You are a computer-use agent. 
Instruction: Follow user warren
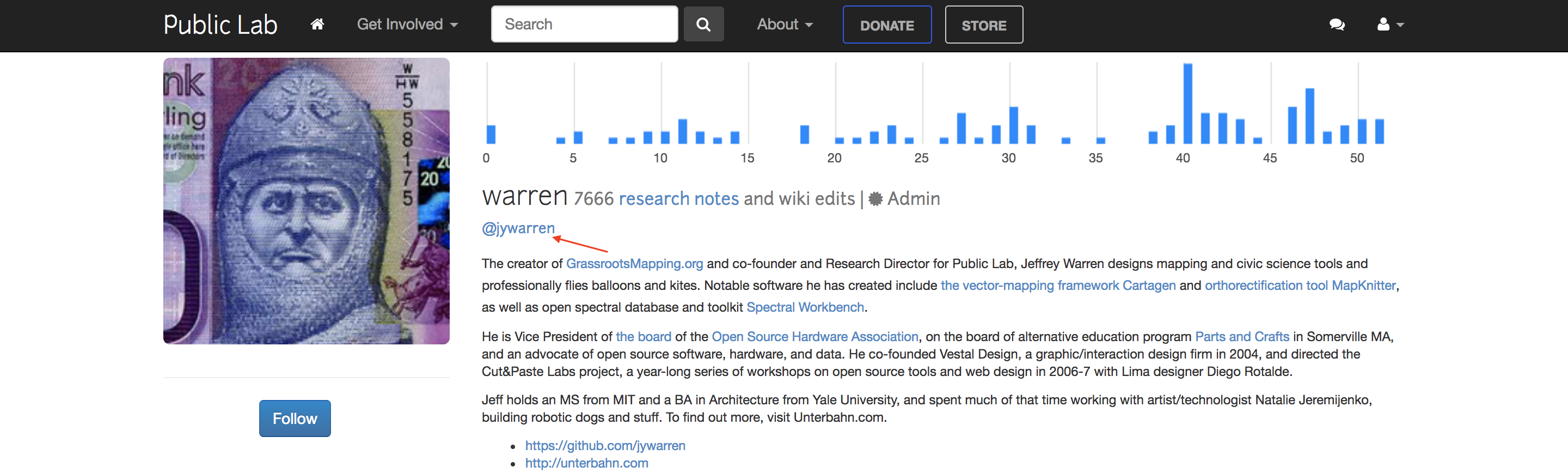click(295, 418)
